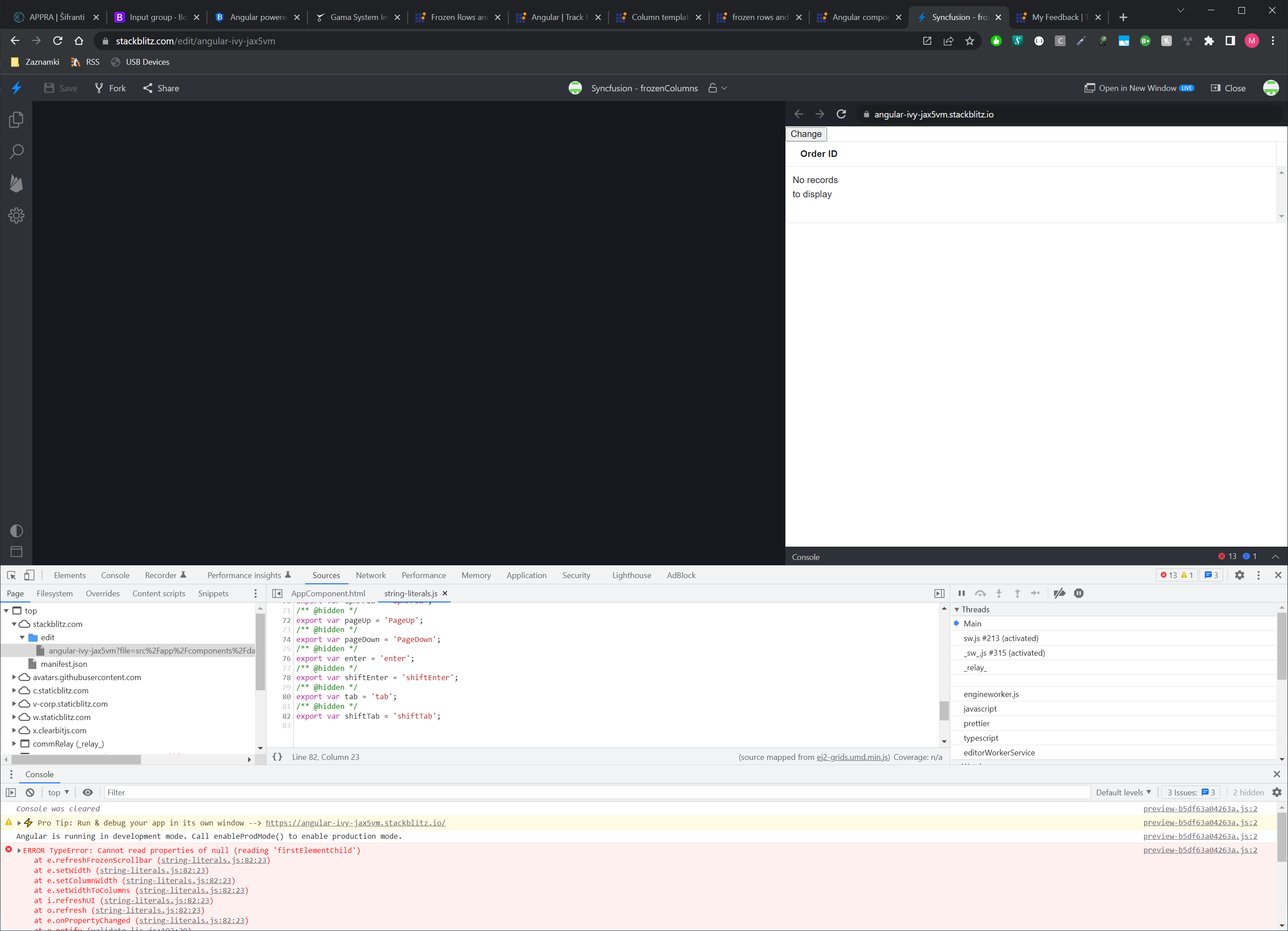Open the StackBlitz files explorer icon
The height and width of the screenshot is (931, 1288).
coord(16,119)
